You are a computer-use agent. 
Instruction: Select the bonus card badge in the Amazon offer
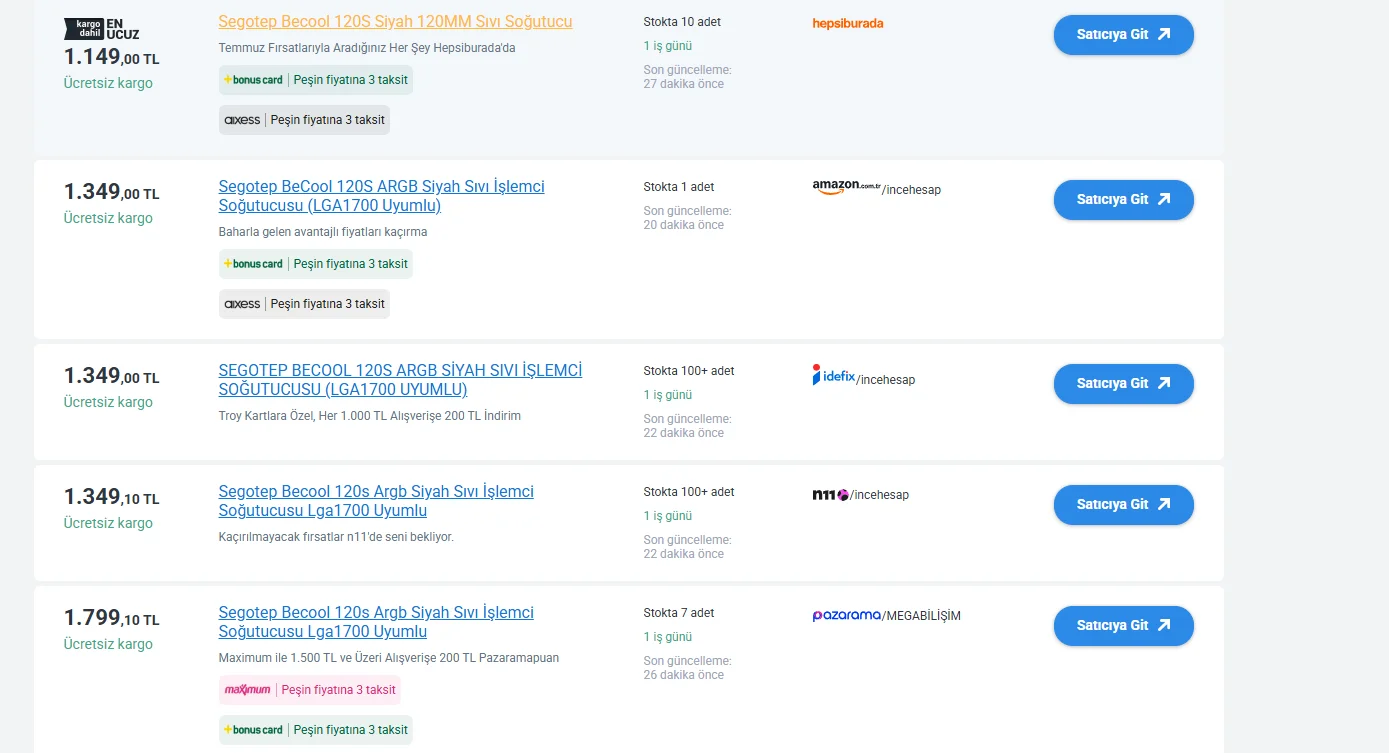(x=316, y=264)
